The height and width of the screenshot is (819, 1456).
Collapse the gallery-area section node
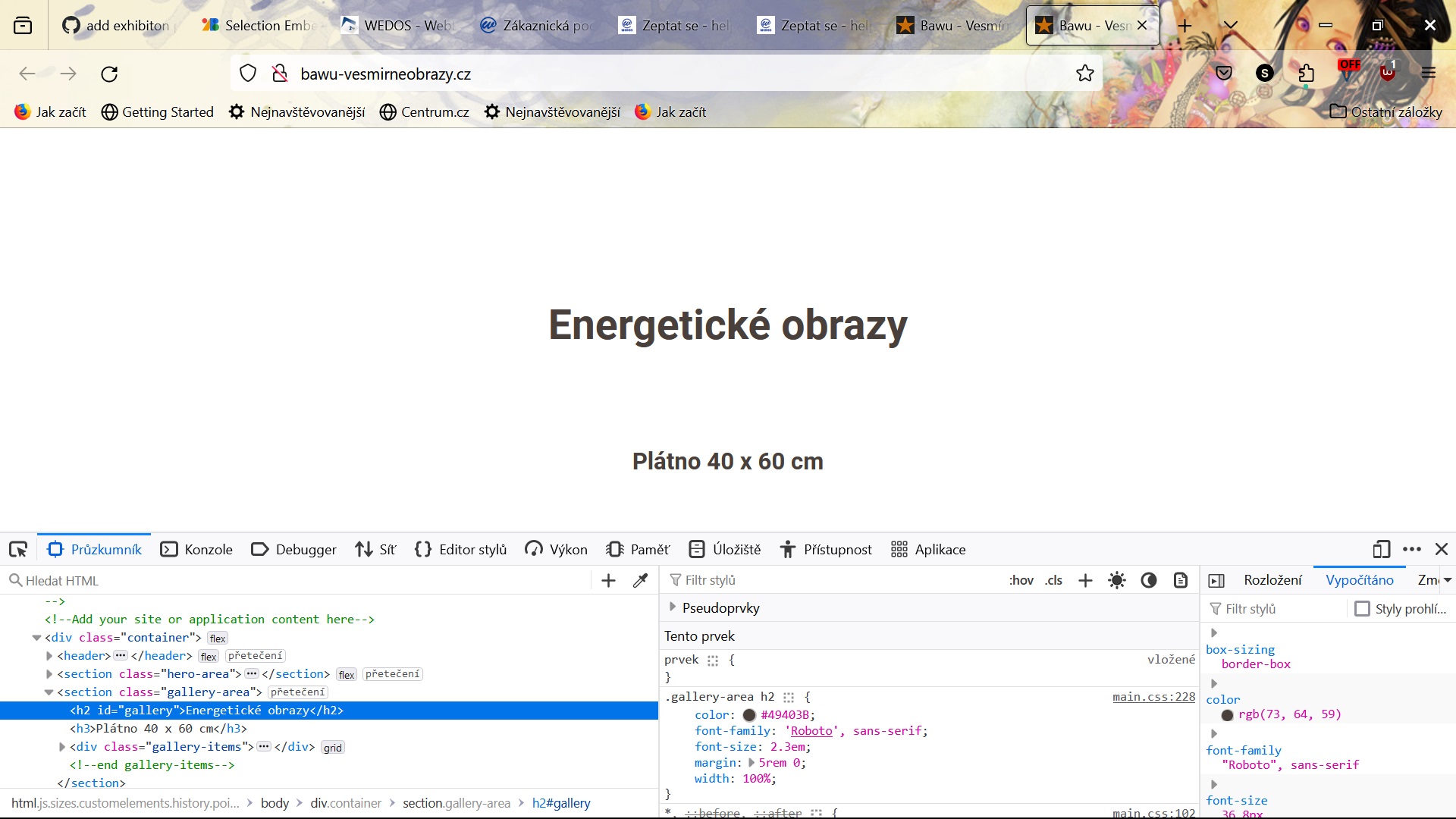(49, 692)
